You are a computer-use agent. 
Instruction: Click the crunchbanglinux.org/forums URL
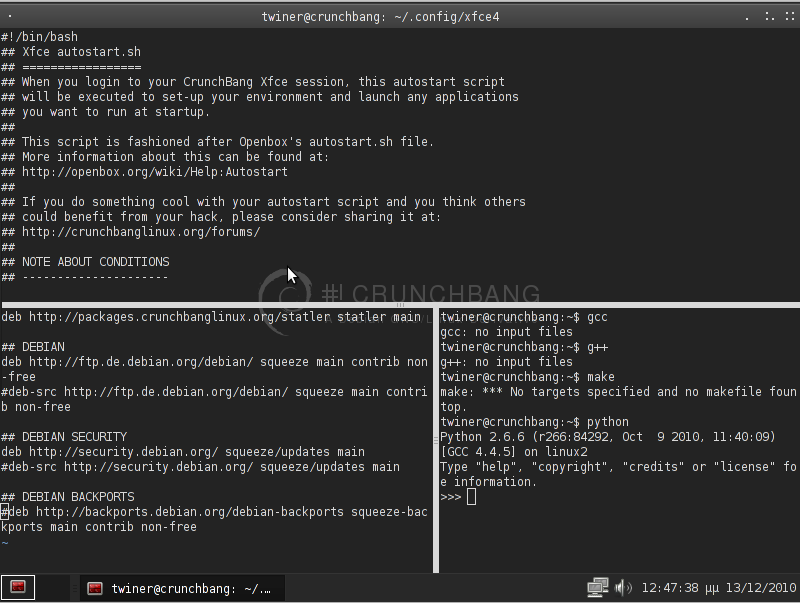tap(141, 232)
